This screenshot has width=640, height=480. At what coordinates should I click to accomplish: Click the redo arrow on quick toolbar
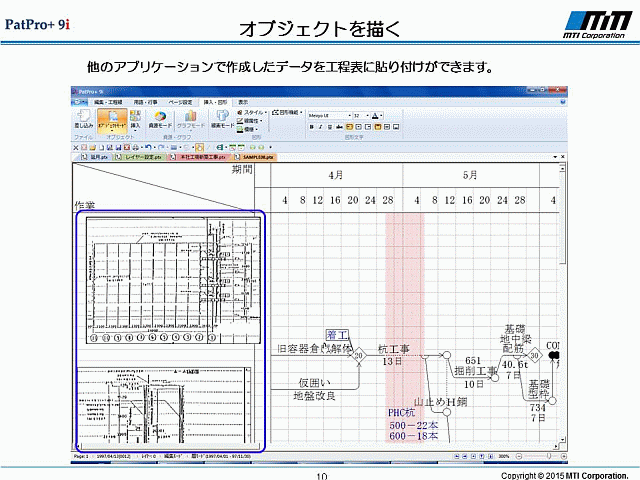pos(161,147)
